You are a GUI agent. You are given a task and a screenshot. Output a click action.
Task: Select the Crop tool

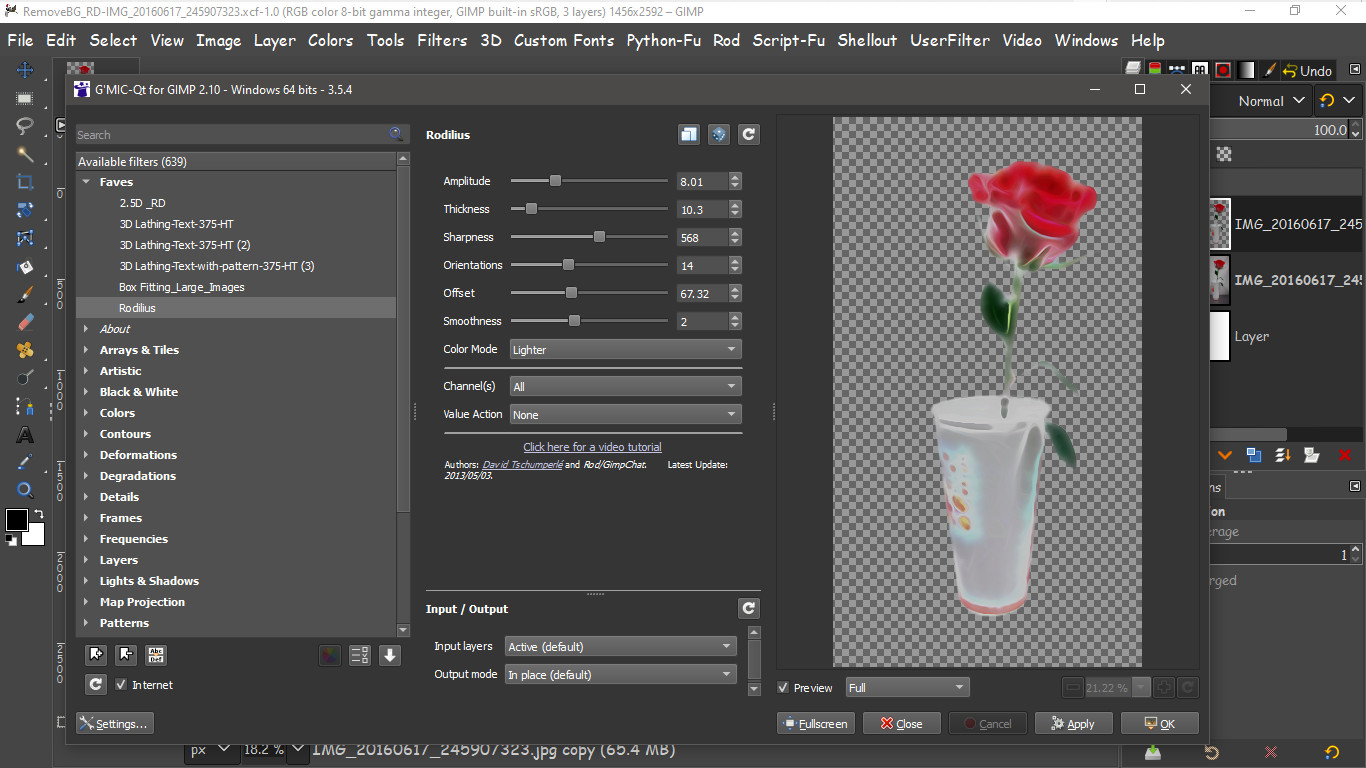[25, 182]
